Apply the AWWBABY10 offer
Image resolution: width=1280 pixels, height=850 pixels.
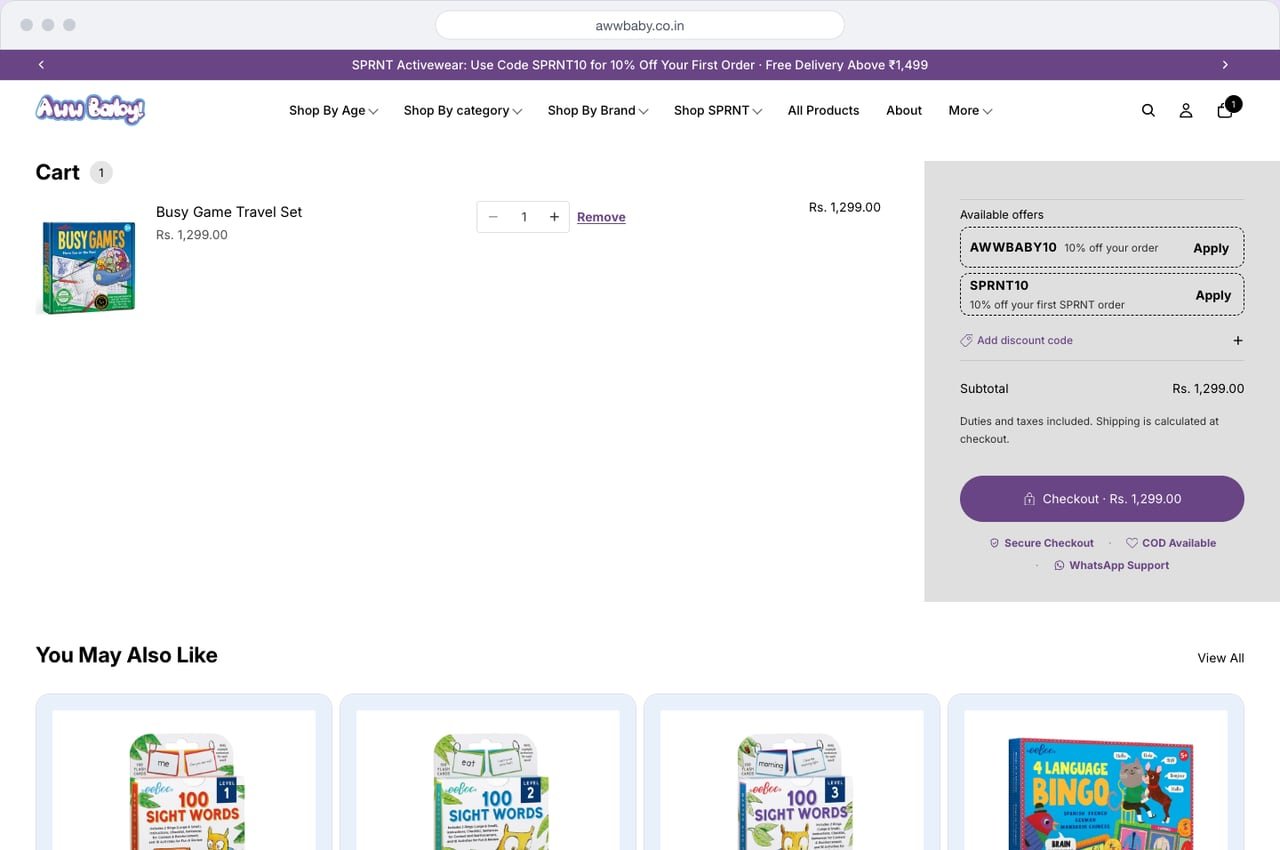click(x=1211, y=248)
